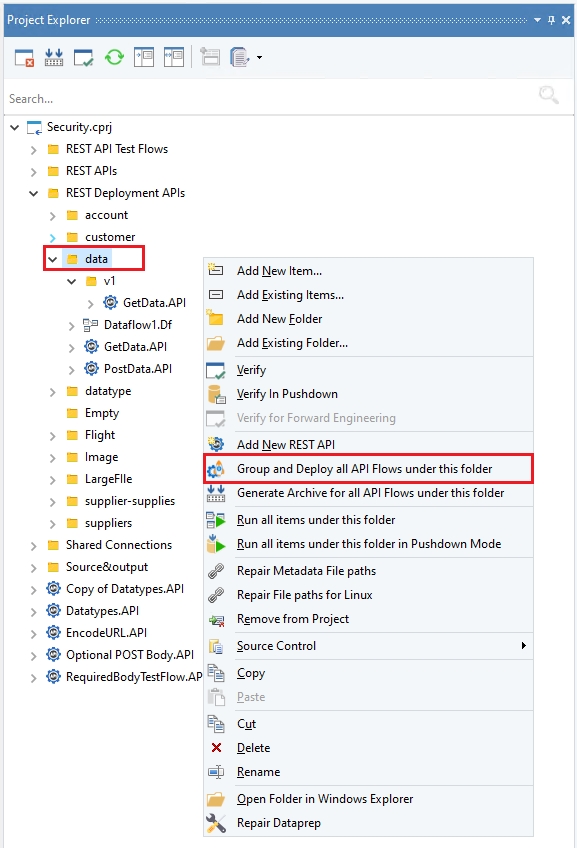Screen dimensions: 577x848
Task: Select the suppliers folder in the tree
Action: tap(108, 523)
